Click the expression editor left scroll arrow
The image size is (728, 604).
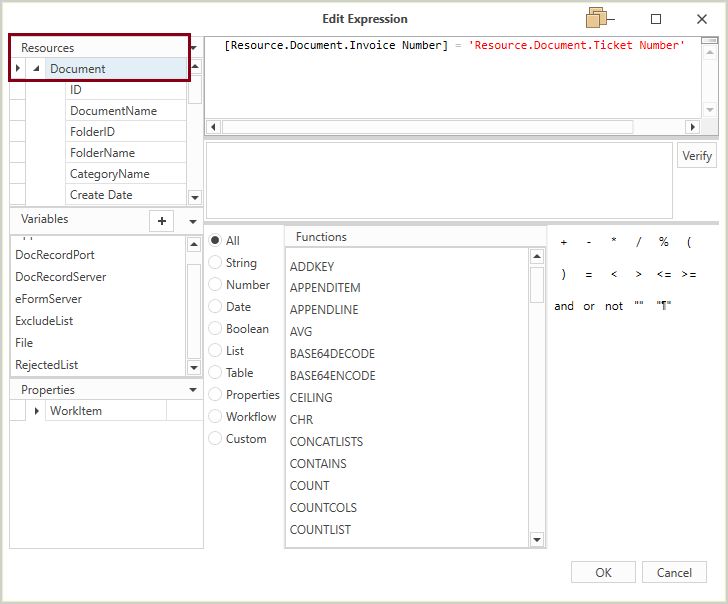[213, 127]
